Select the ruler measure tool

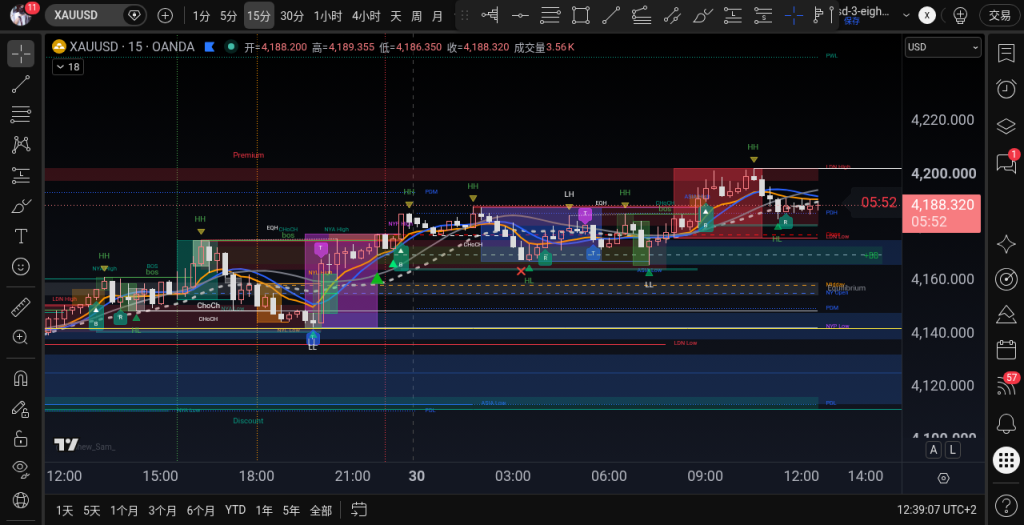(21, 306)
